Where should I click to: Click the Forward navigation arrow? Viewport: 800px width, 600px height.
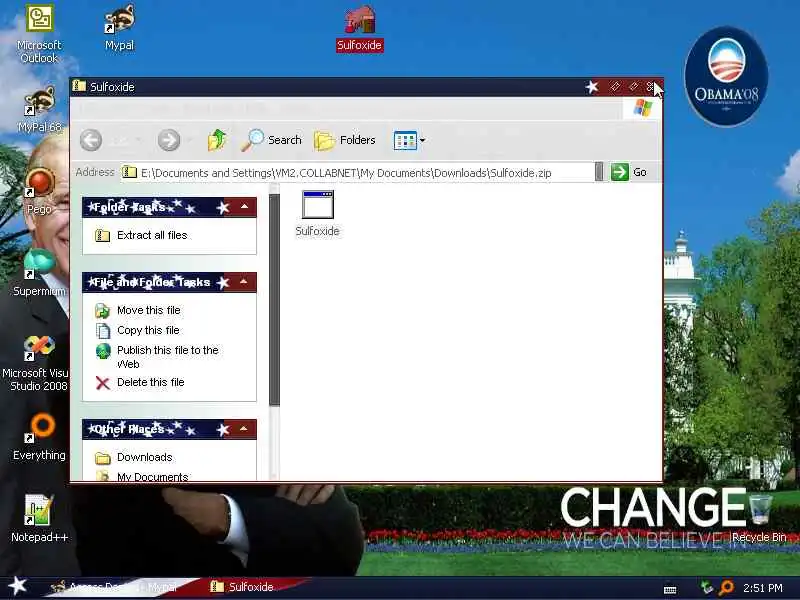[169, 140]
